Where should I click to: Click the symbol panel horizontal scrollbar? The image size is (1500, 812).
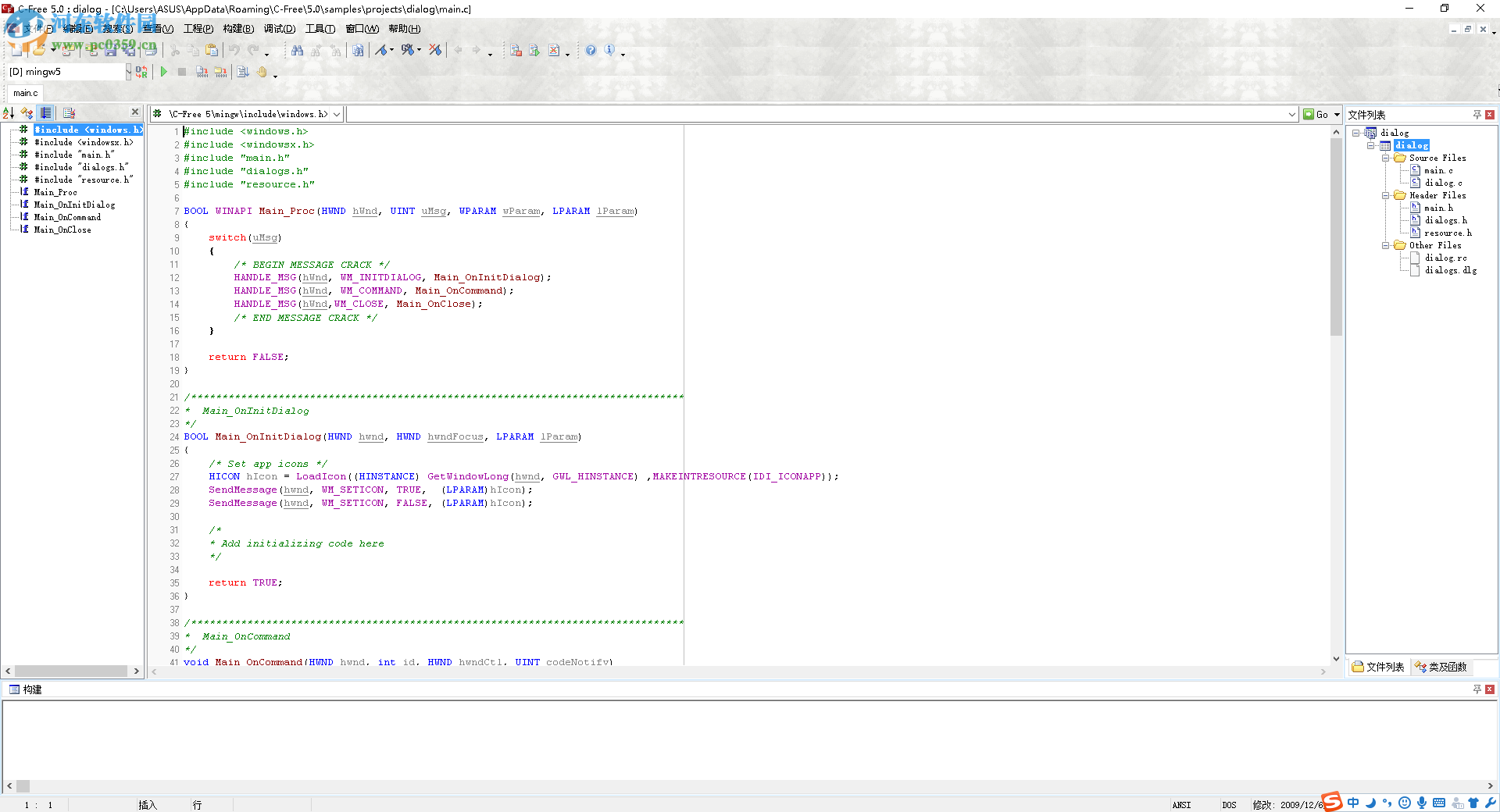pos(70,671)
